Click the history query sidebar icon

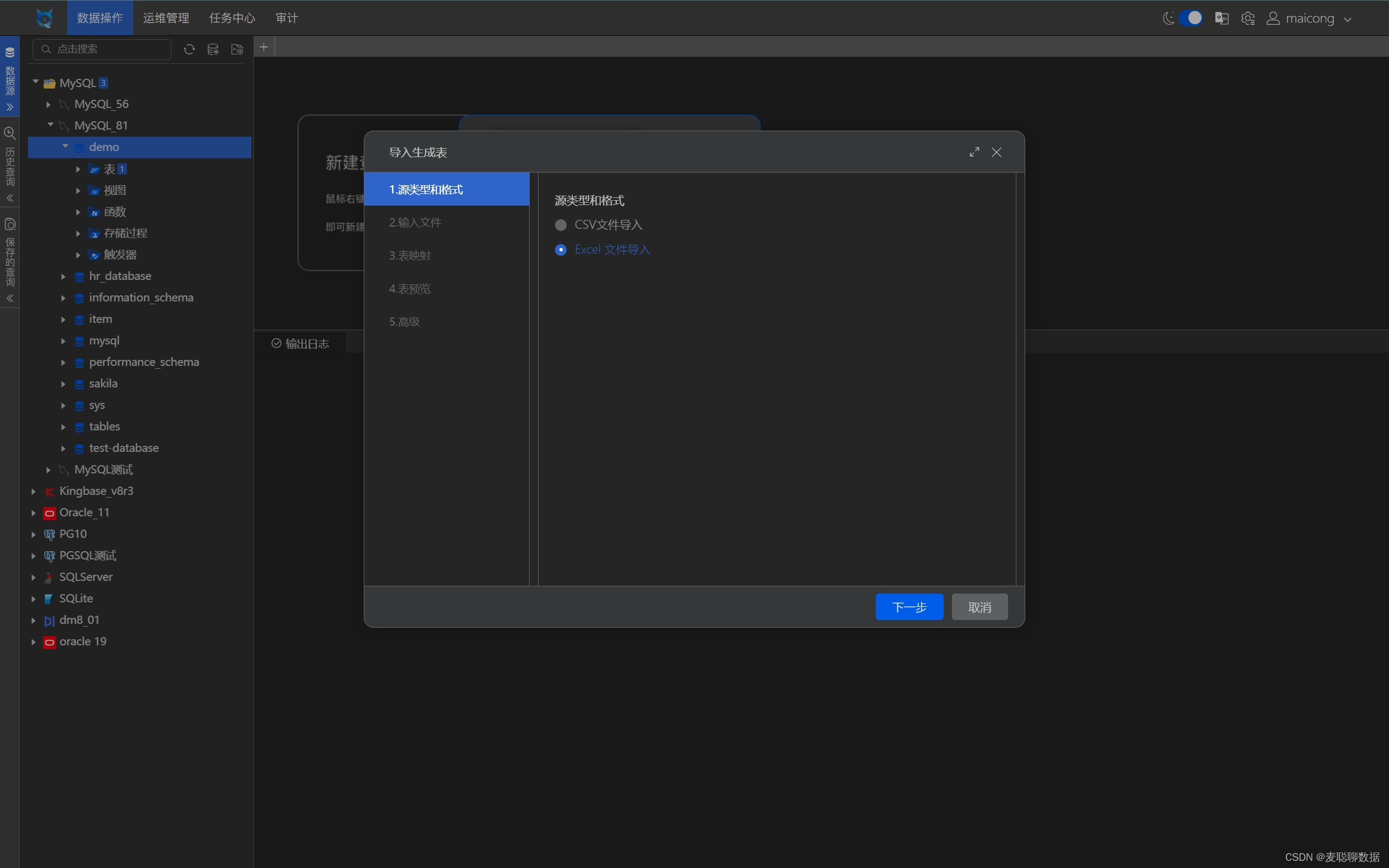[10, 133]
